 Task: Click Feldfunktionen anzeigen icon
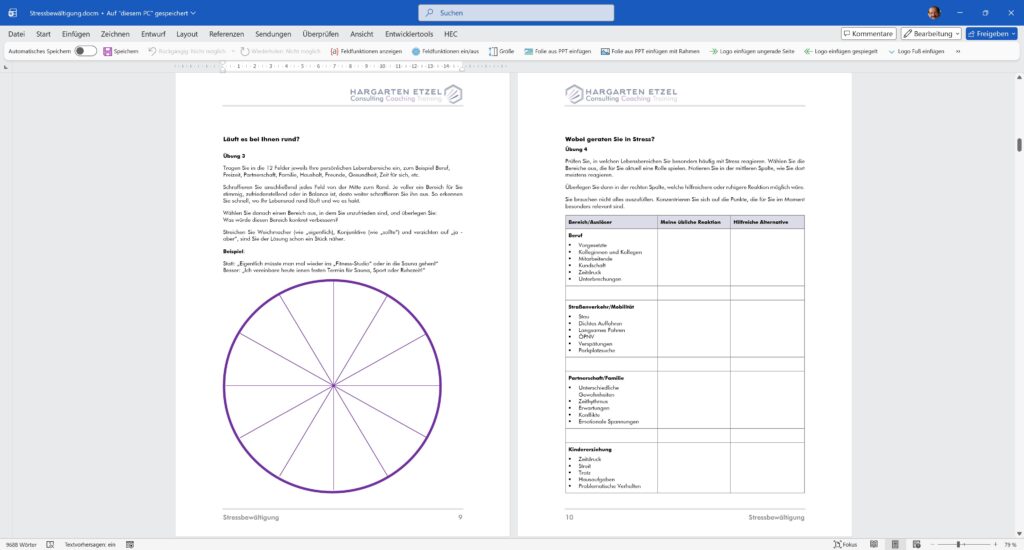pos(334,51)
